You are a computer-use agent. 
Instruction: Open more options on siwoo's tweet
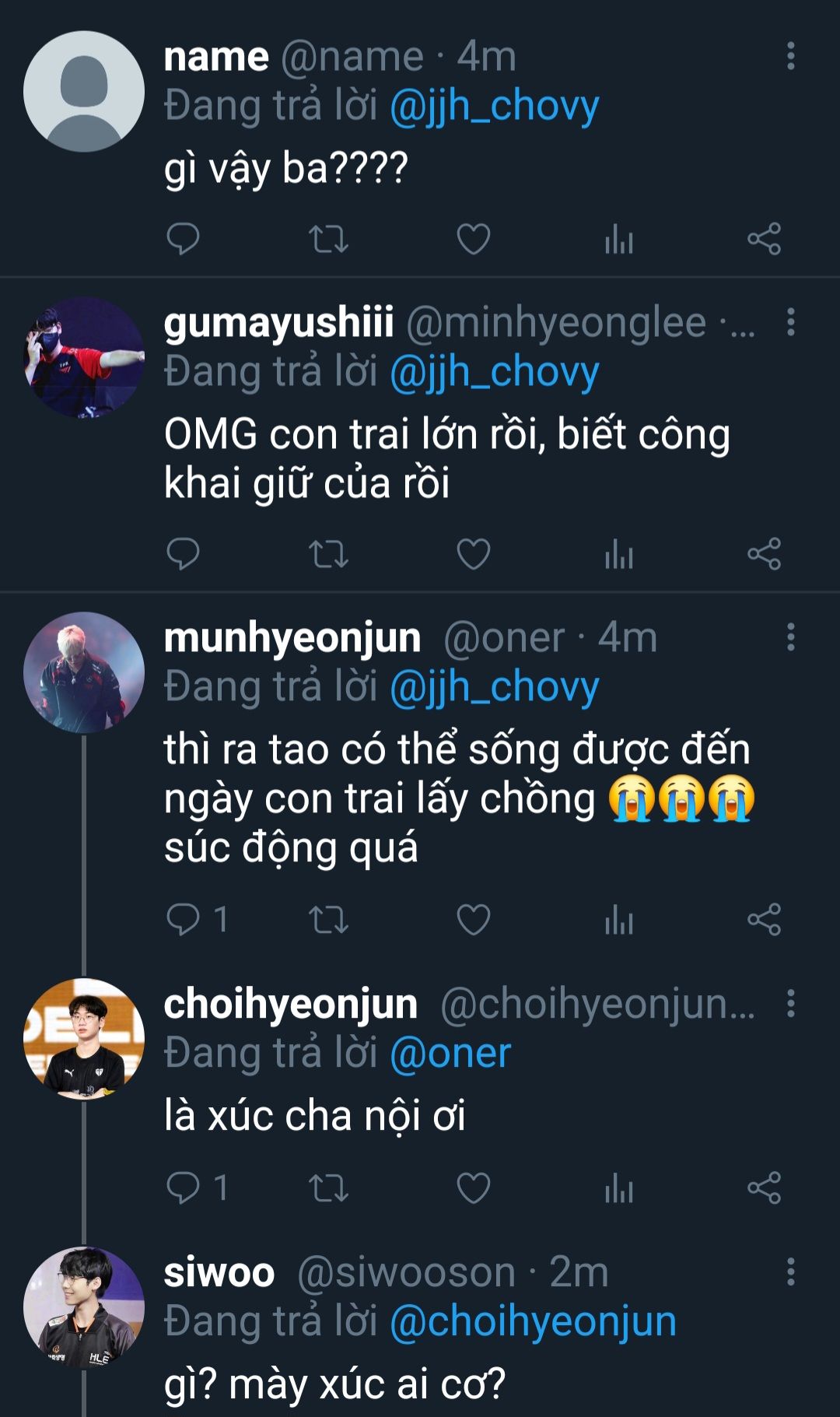click(x=790, y=1271)
